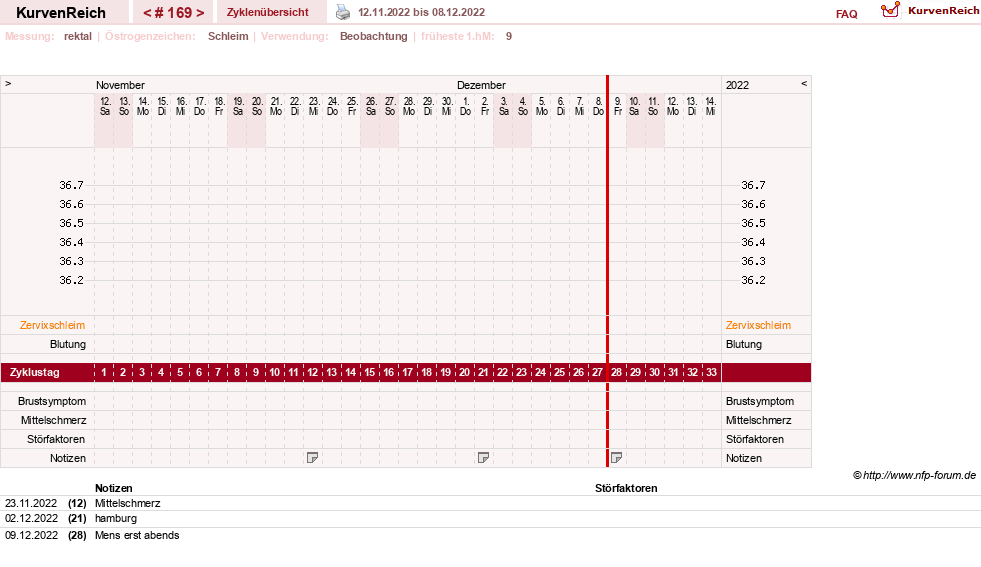Click the 8. Do date column header

[598, 106]
